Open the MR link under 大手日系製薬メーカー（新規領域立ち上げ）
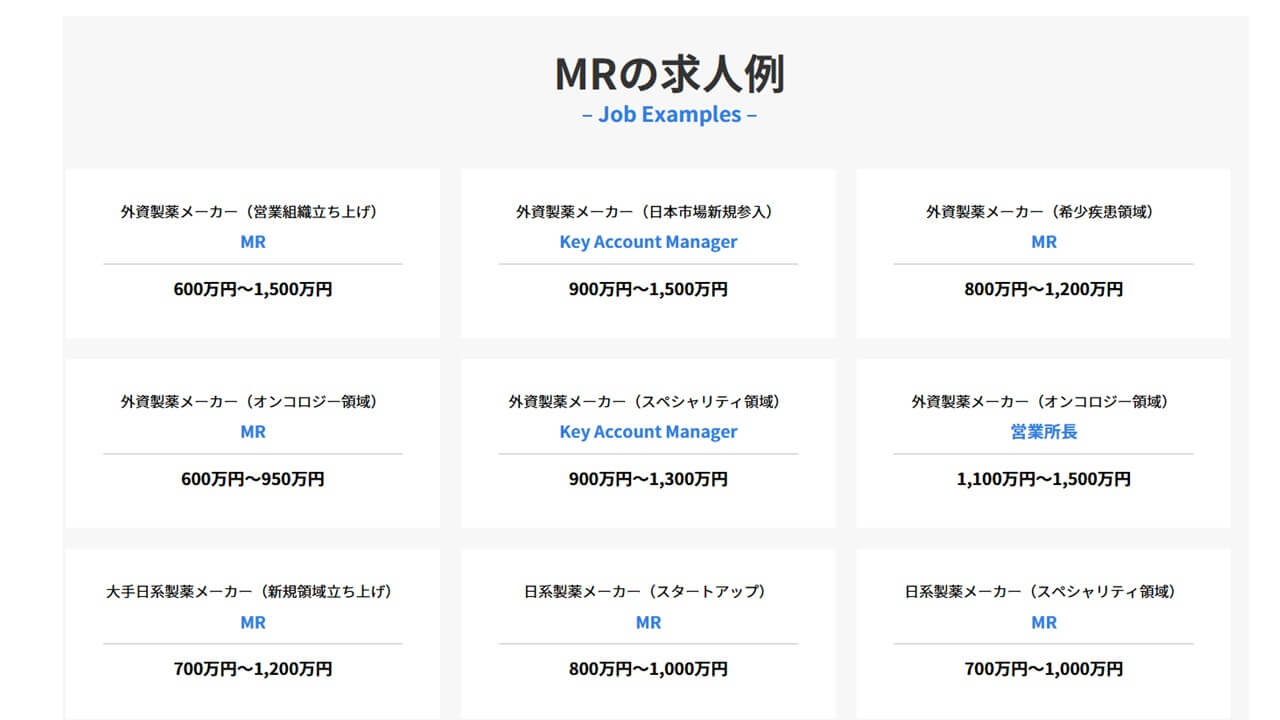This screenshot has height=720, width=1280. (x=252, y=622)
